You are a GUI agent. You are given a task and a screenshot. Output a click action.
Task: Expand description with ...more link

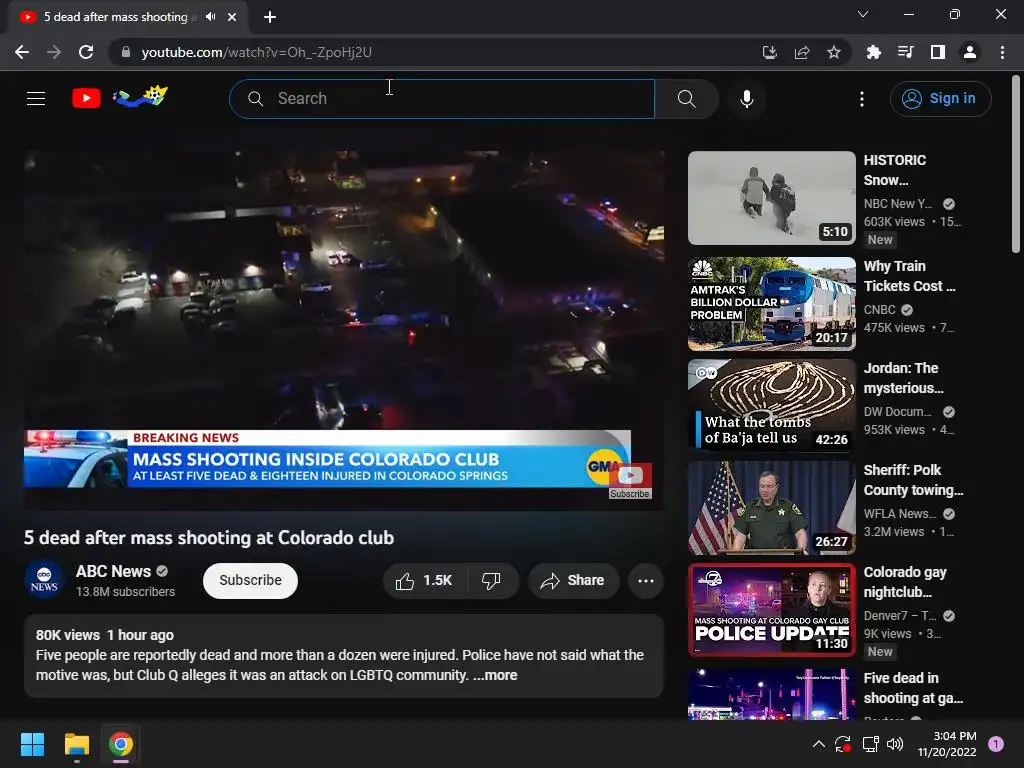point(495,675)
